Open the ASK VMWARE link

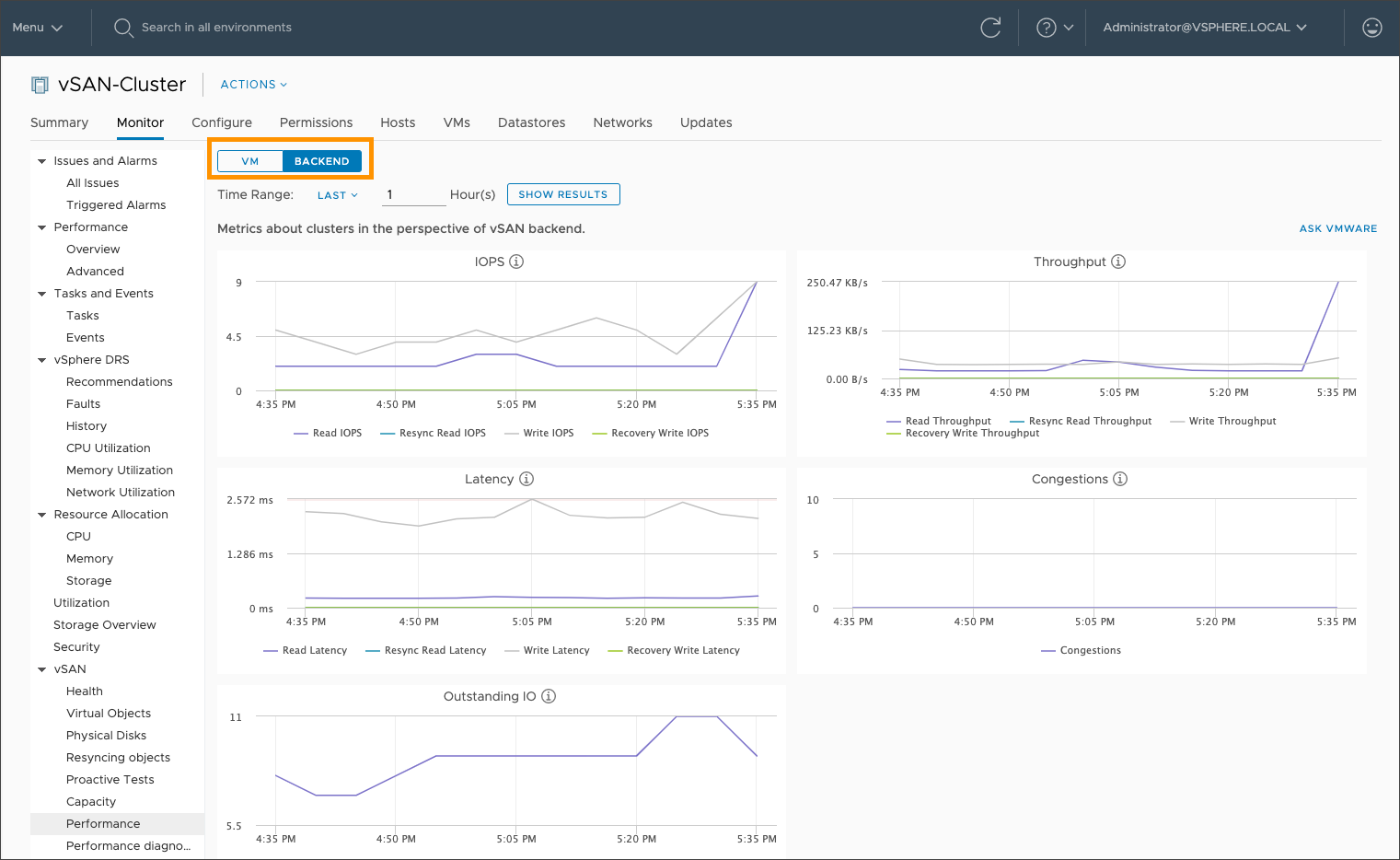(1338, 228)
